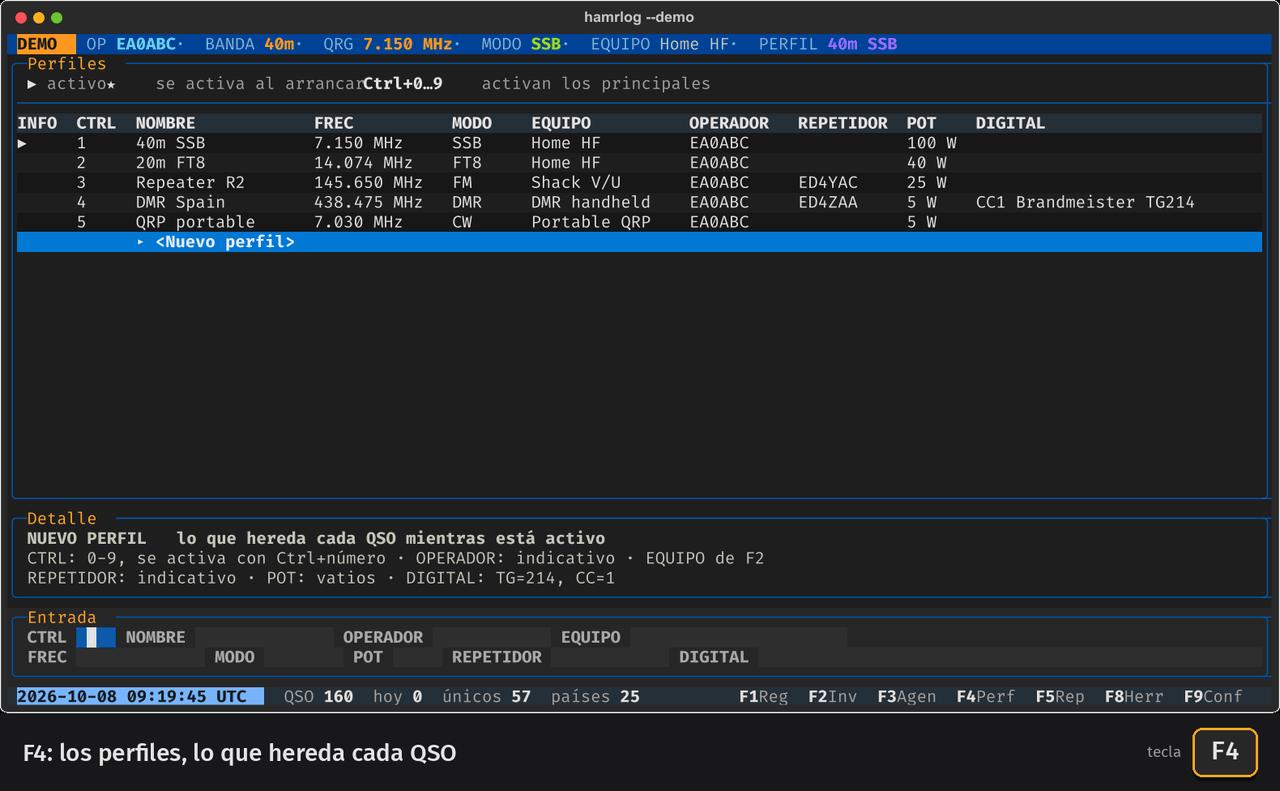Select the Repeater R2 profile name
The width and height of the screenshot is (1280, 791).
(x=190, y=182)
